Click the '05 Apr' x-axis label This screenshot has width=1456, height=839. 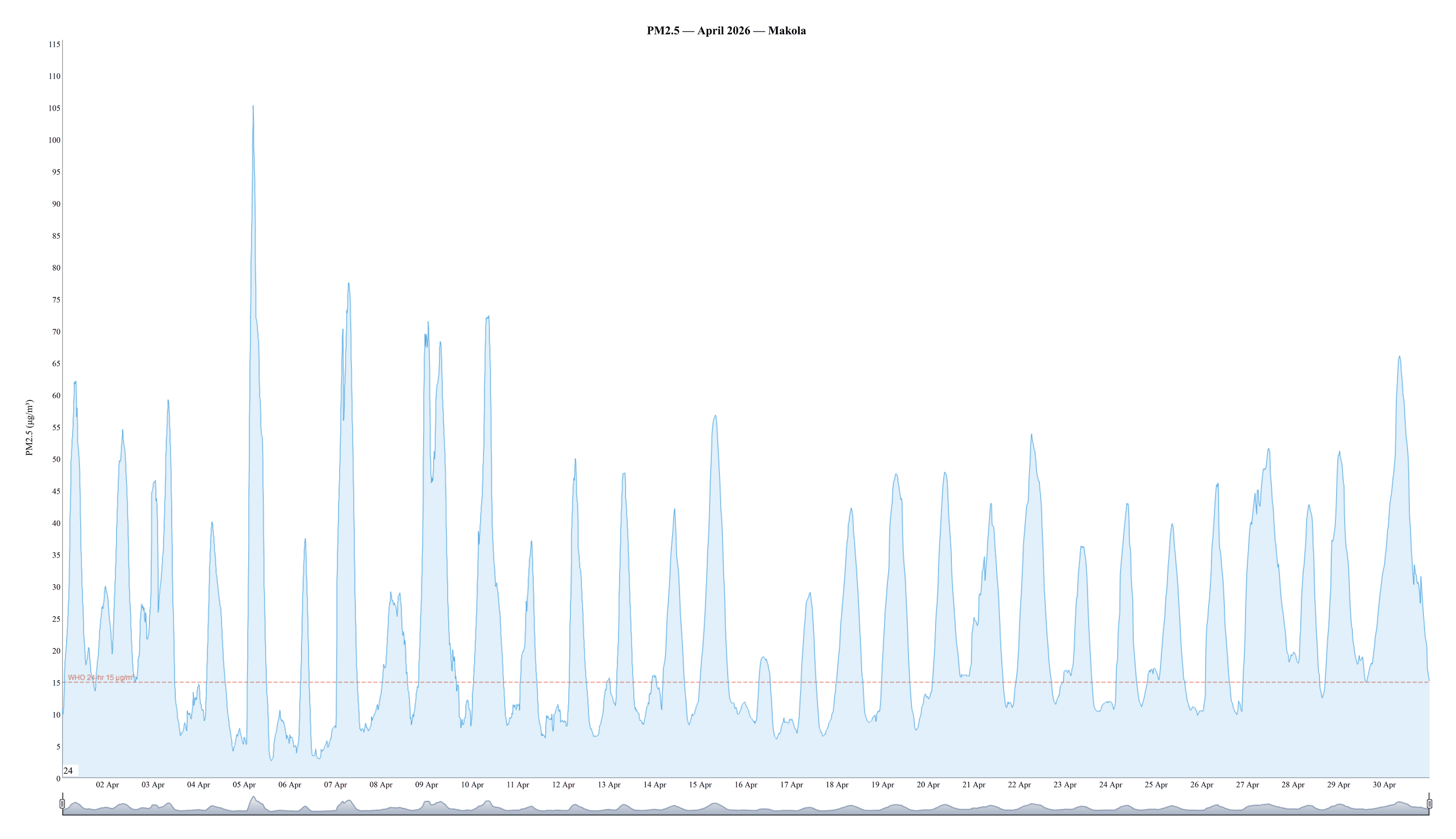coord(245,785)
